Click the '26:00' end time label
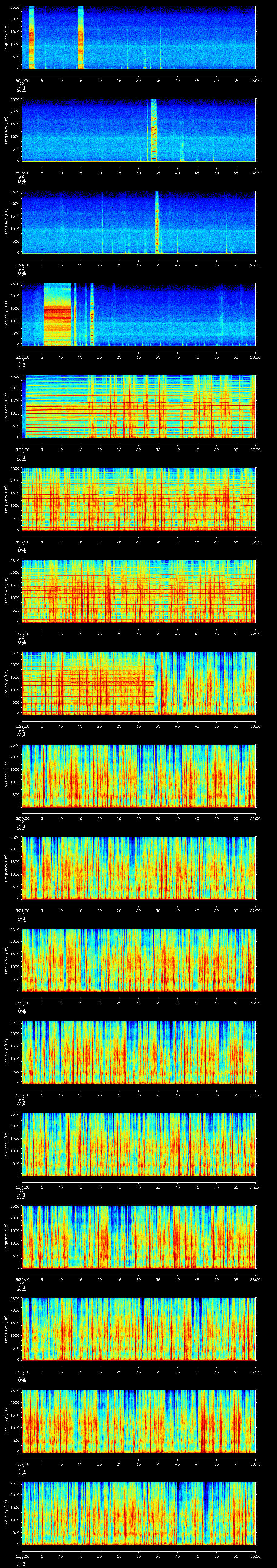The height and width of the screenshot is (1568, 277). pos(255,357)
